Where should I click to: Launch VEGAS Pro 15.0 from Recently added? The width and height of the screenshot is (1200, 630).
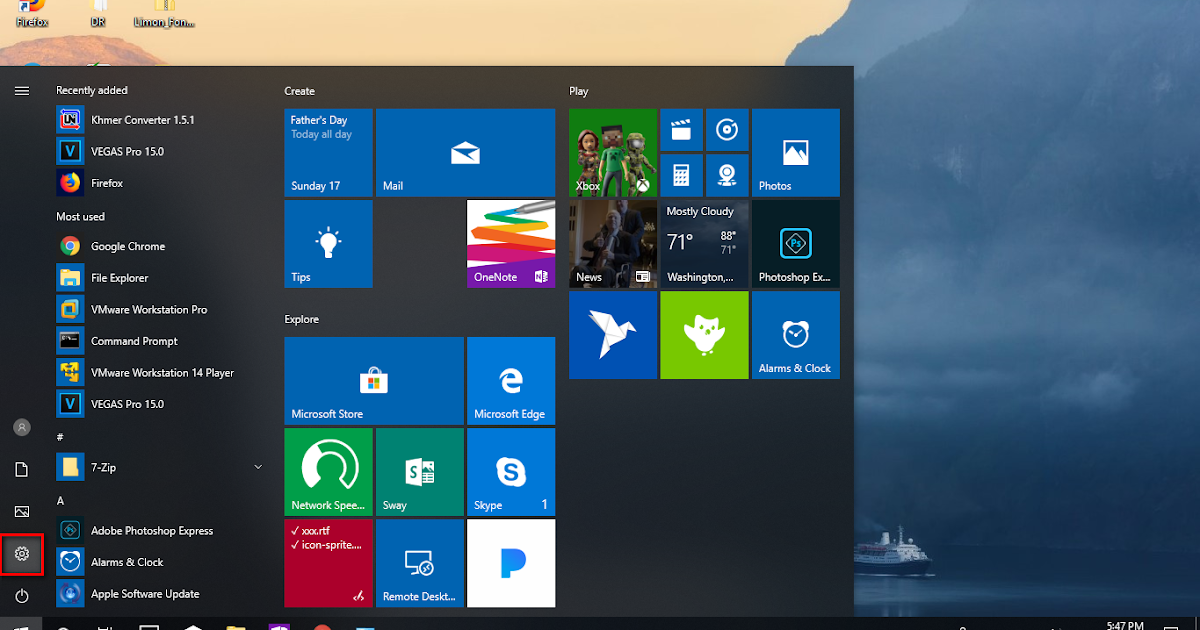point(122,151)
